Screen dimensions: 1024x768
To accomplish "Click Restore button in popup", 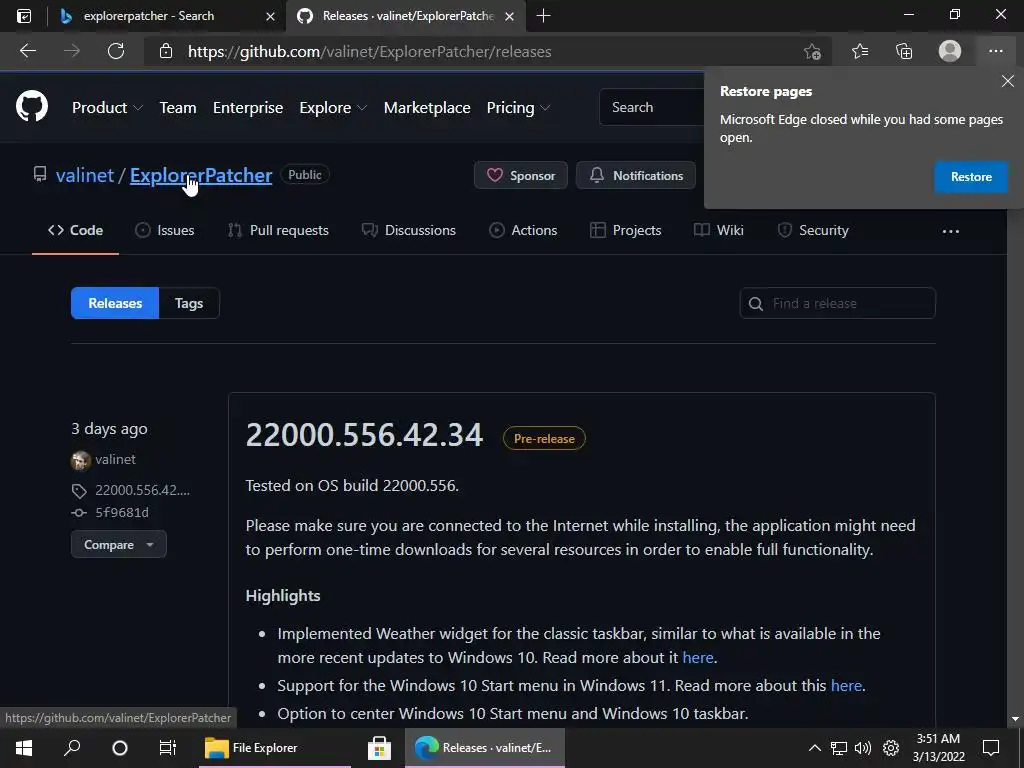I will (x=971, y=177).
